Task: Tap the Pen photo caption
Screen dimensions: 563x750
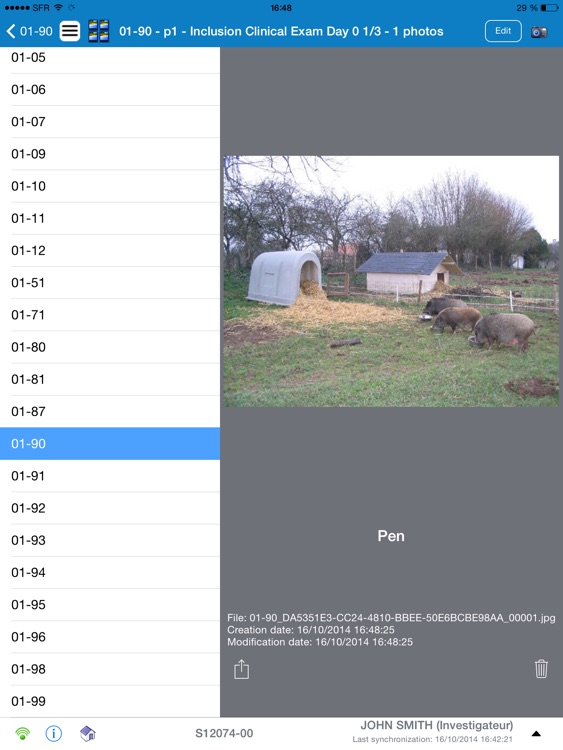Action: click(391, 536)
